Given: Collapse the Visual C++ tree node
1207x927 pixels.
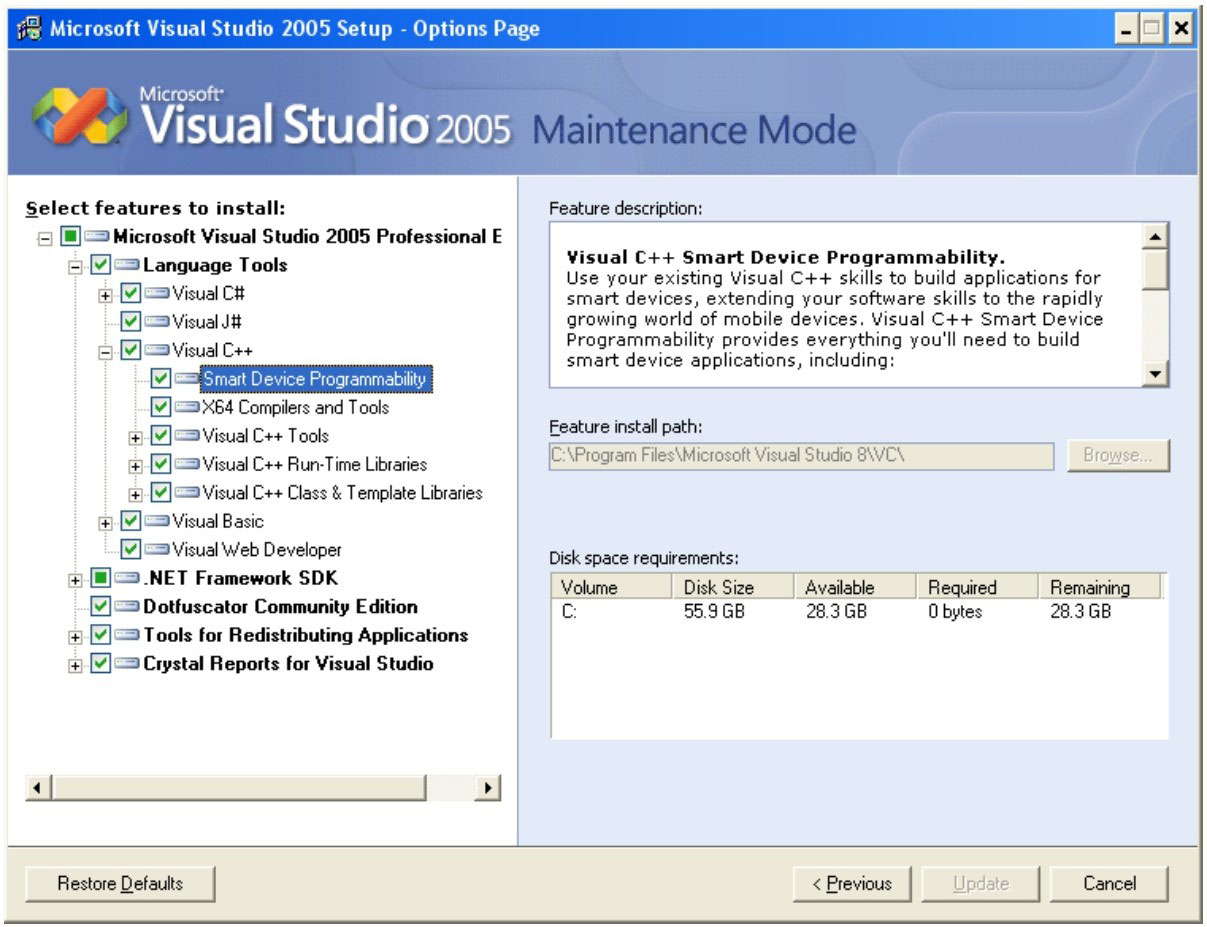Looking at the screenshot, I should pyautogui.click(x=105, y=352).
